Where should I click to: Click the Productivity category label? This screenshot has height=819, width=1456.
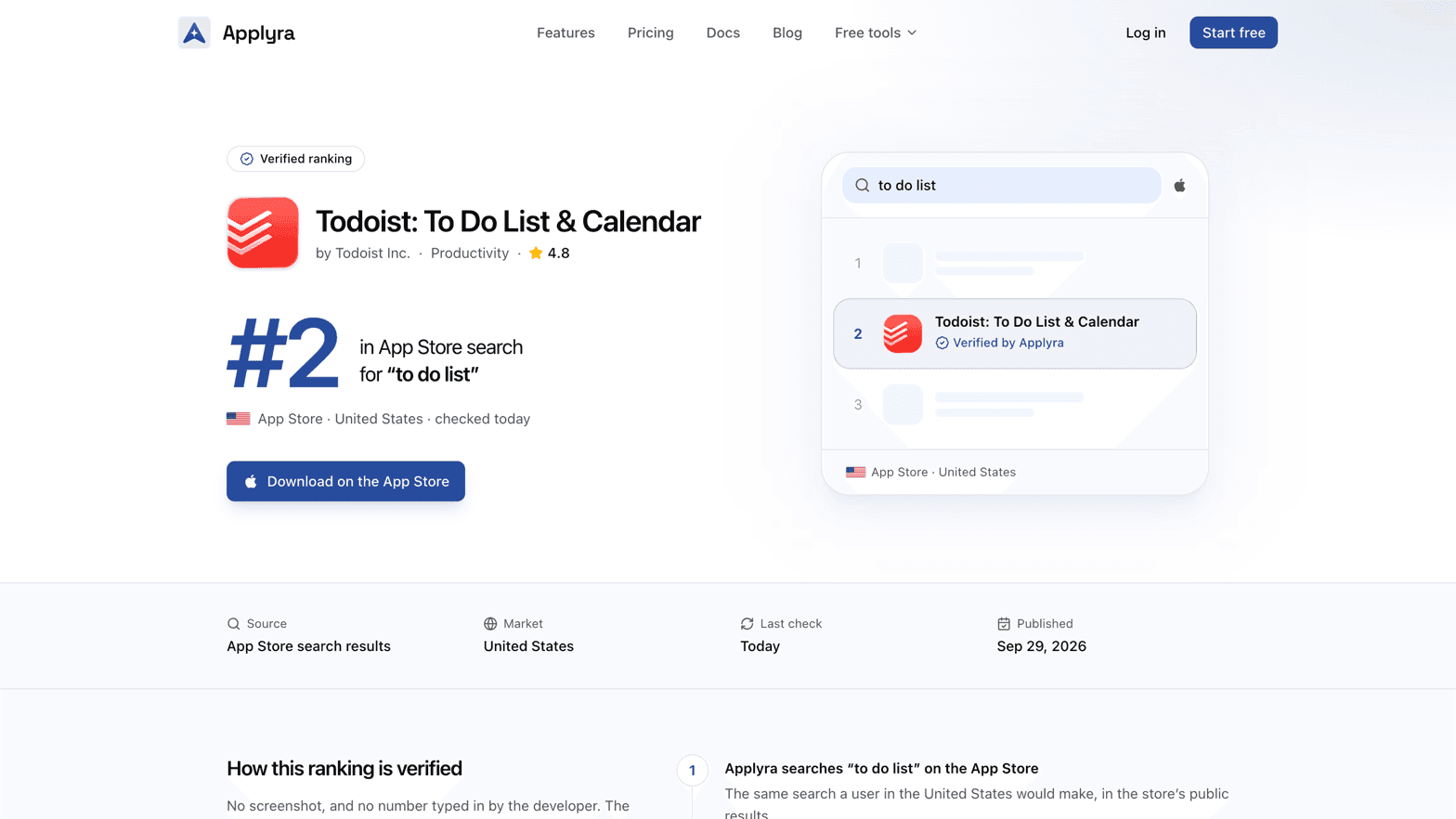[469, 253]
